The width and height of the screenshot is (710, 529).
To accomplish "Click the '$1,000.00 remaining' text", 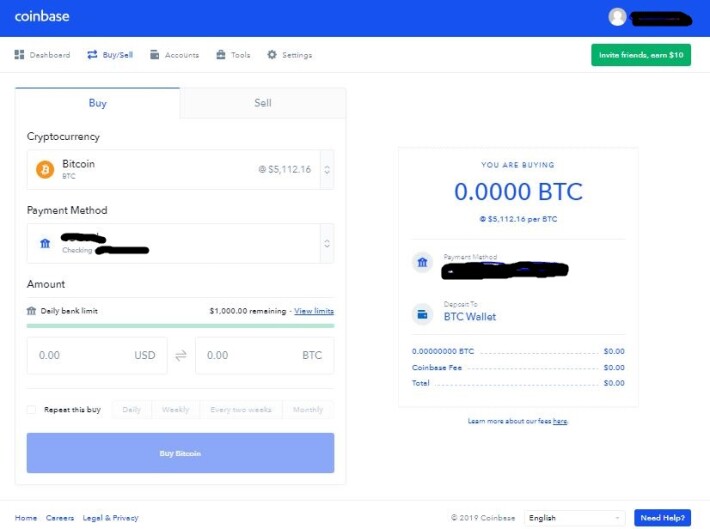I will [x=248, y=311].
